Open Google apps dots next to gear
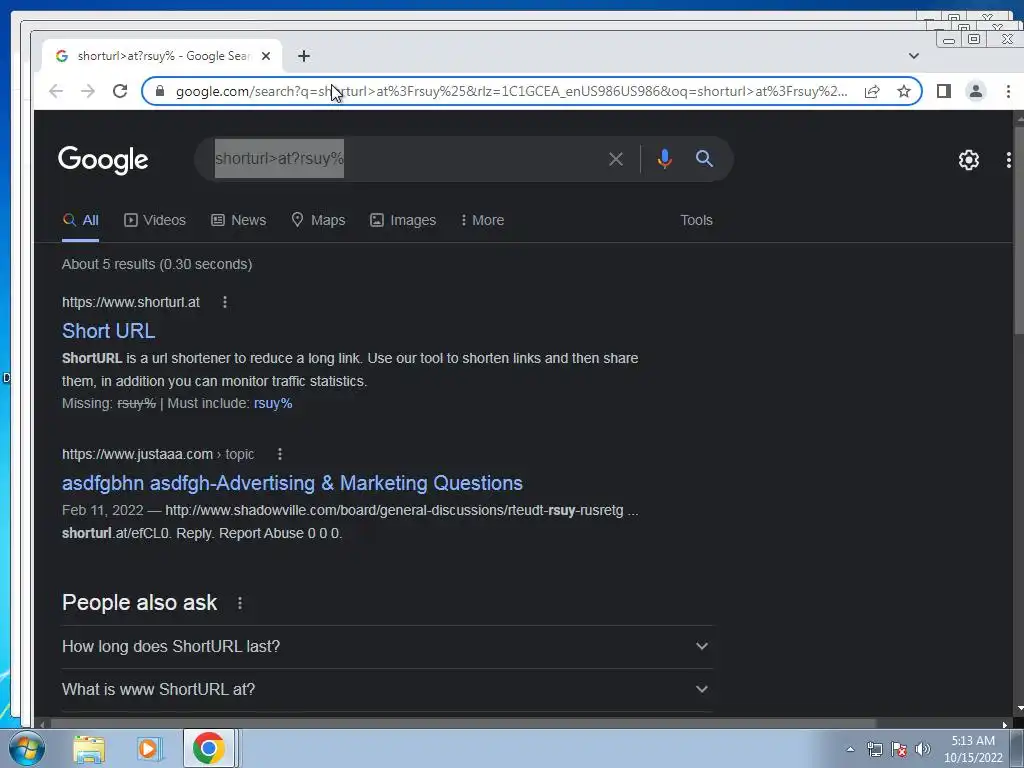 click(1009, 160)
